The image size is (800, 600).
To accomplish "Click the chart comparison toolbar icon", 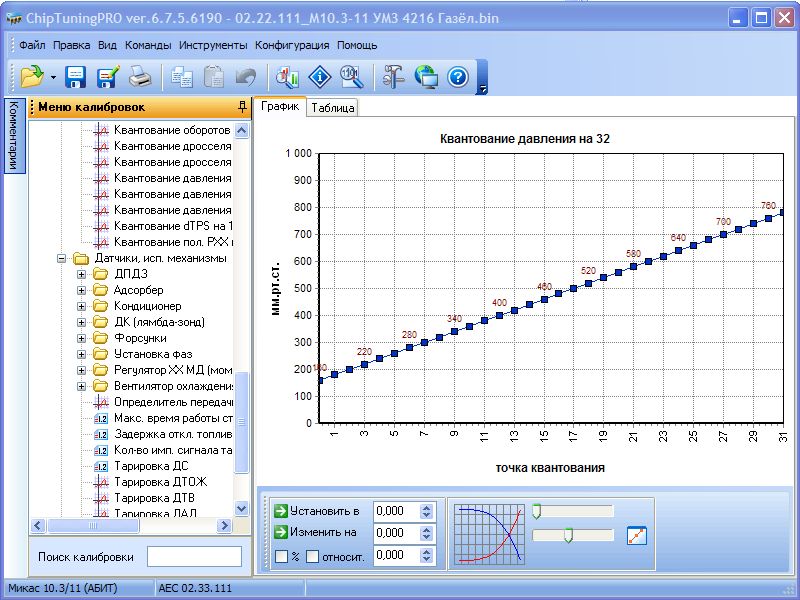I will [288, 76].
